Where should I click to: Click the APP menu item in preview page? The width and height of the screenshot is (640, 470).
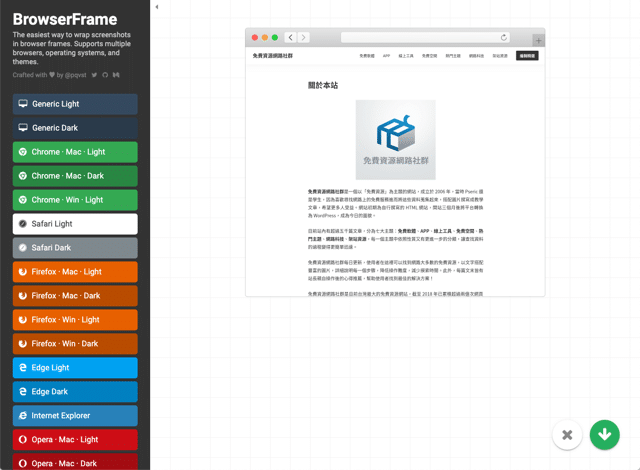pos(386,55)
